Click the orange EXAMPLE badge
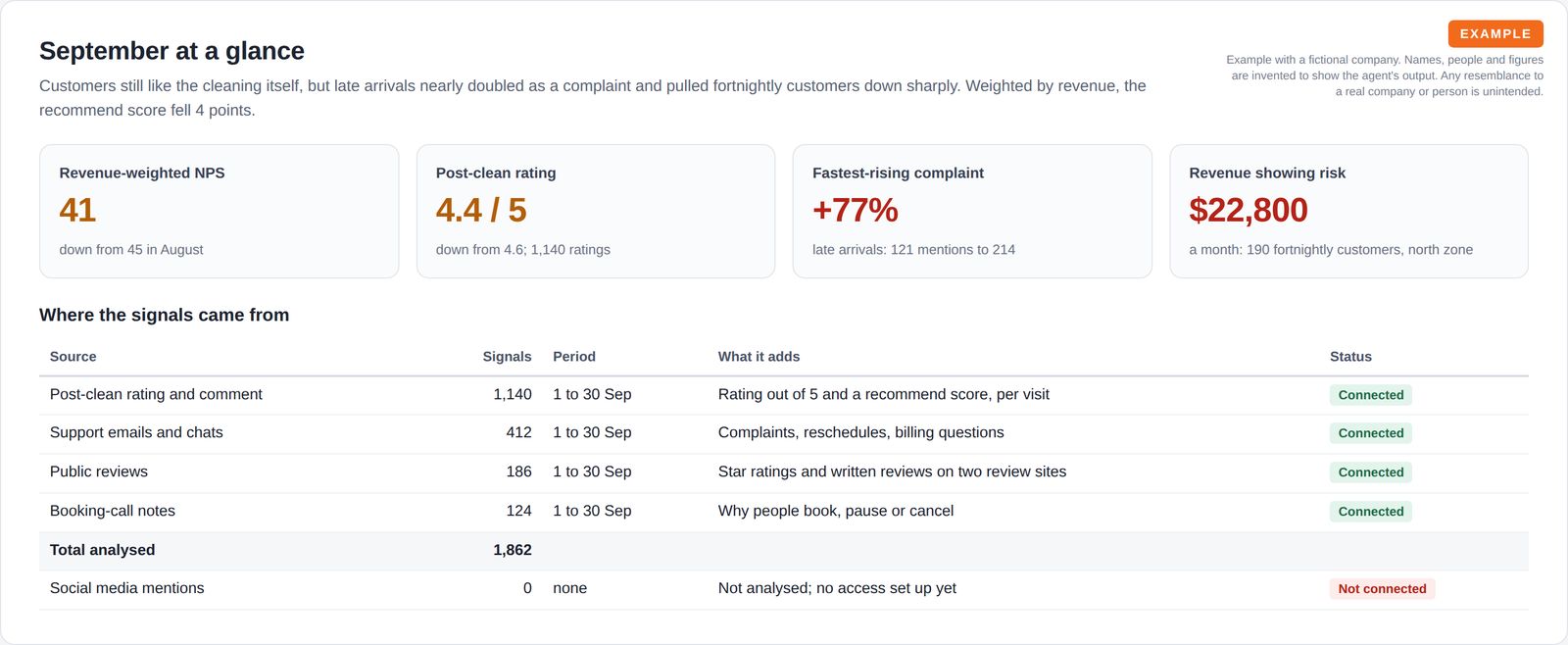This screenshot has height=645, width=1568. [1495, 33]
